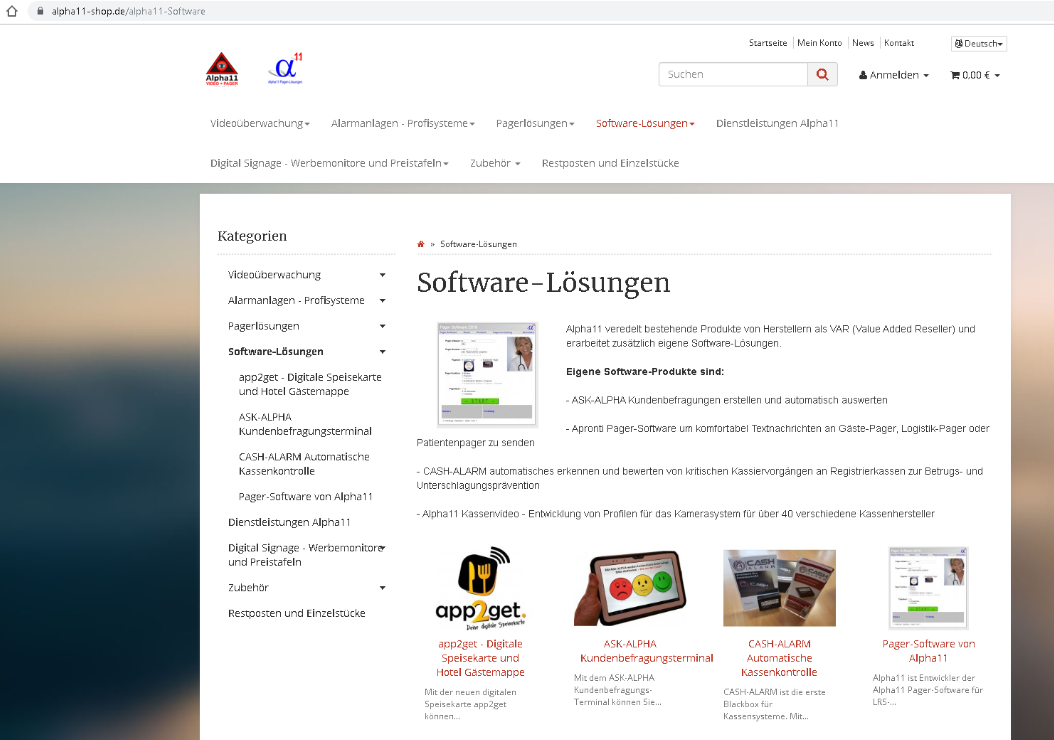Open CASH-ALARM Automatische Kassenkontrolle red title
Screen dimensions: 1054x740
[779, 658]
